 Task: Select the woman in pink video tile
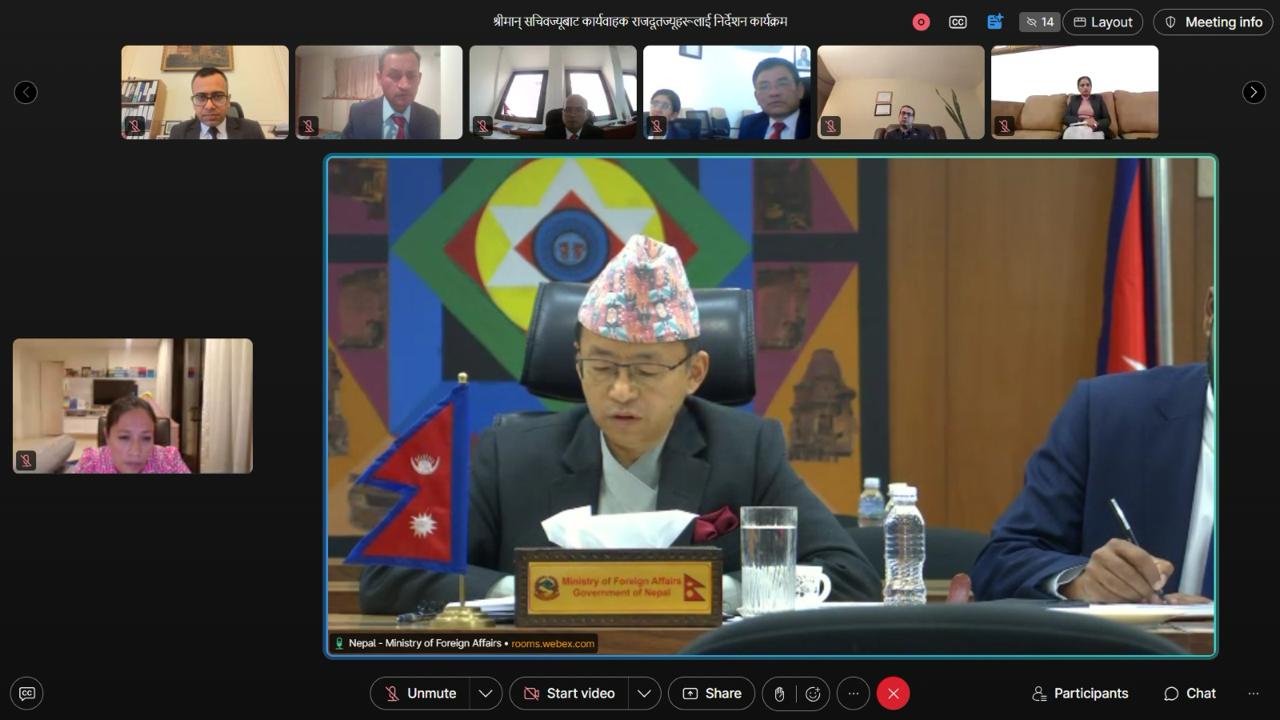coord(133,405)
